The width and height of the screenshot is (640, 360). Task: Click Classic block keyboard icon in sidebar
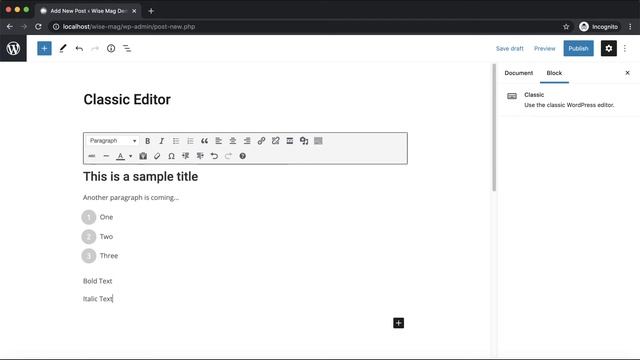[512, 96]
